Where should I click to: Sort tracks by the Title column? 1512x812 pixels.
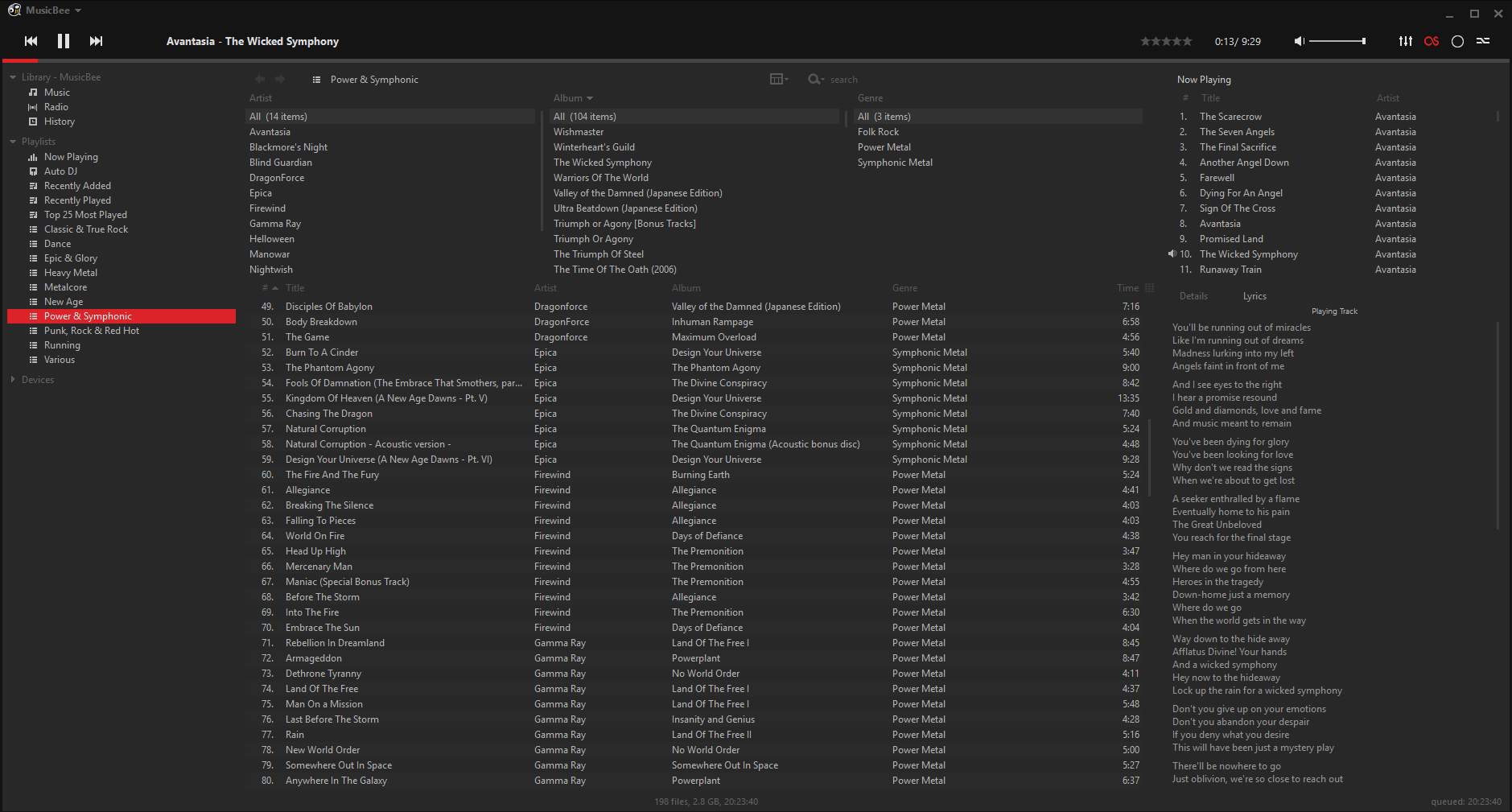[x=295, y=288]
